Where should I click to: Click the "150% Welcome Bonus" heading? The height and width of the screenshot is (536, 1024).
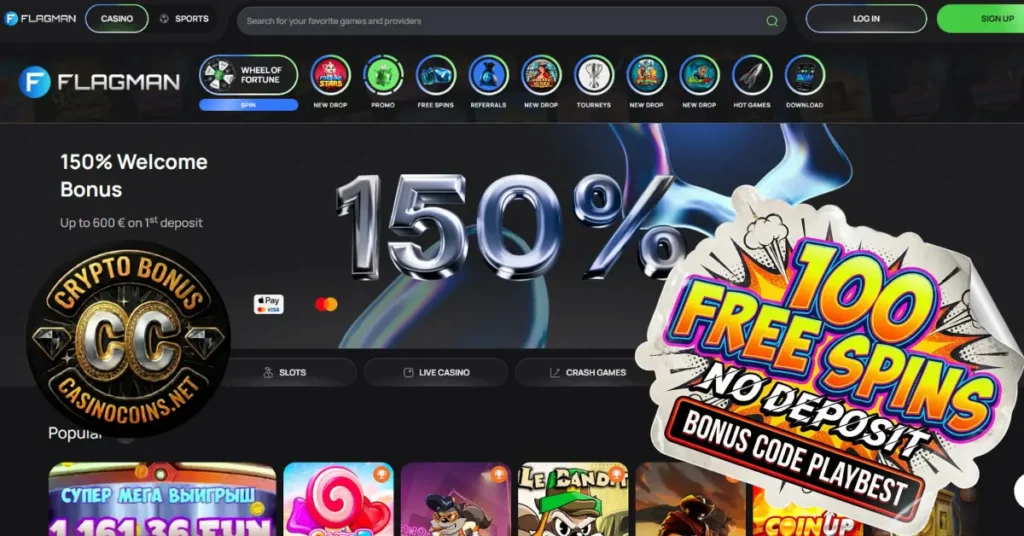tap(134, 176)
